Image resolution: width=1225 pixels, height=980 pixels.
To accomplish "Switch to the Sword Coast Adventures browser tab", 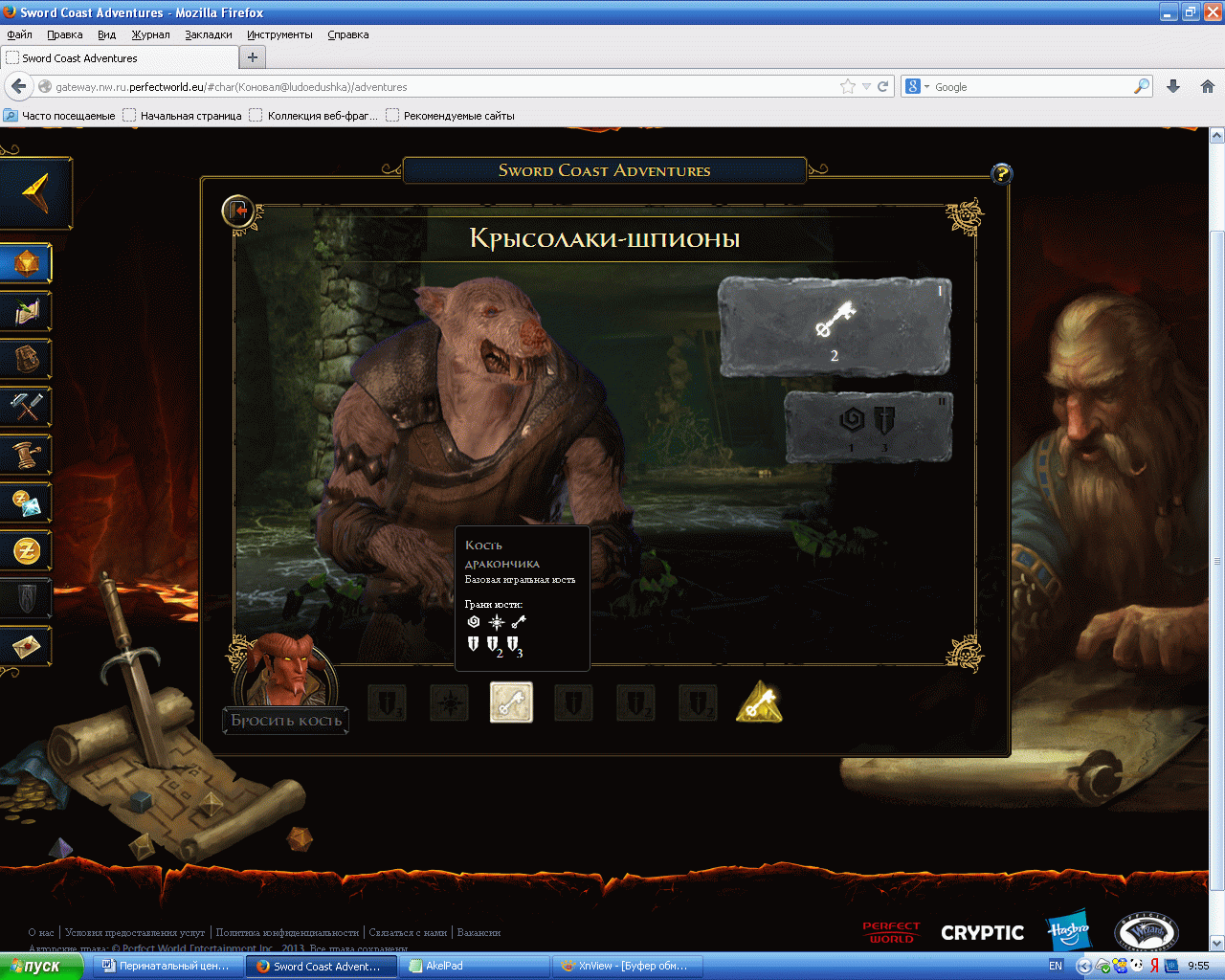I will [x=118, y=58].
